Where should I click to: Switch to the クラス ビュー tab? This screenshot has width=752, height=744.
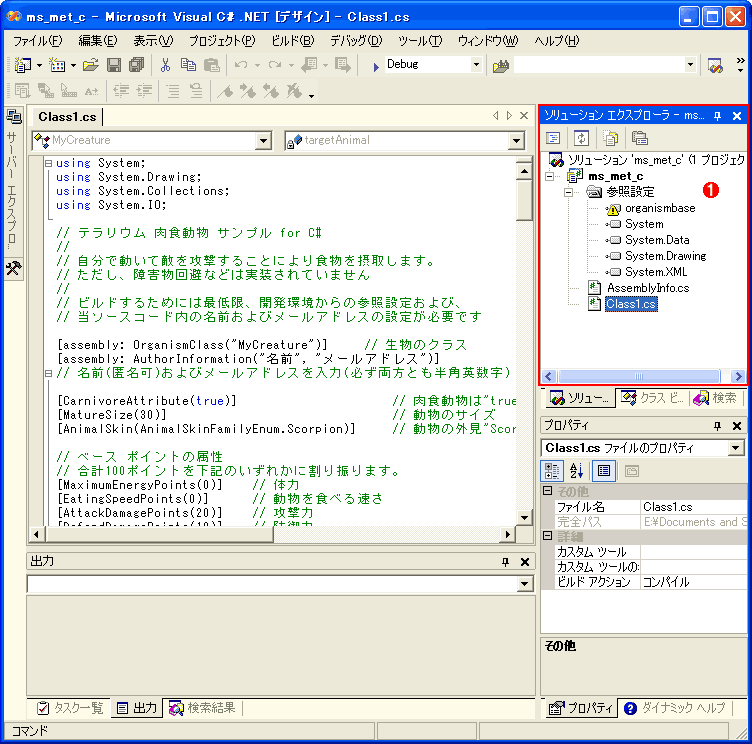(652, 398)
